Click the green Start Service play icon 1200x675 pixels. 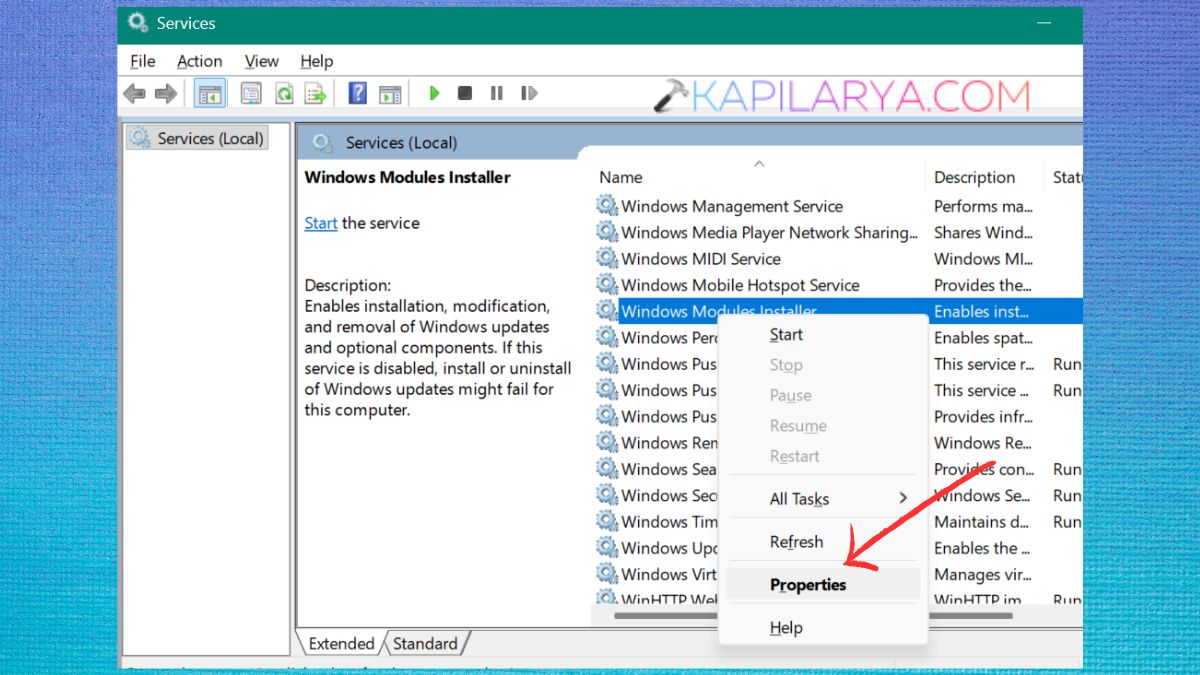click(434, 93)
